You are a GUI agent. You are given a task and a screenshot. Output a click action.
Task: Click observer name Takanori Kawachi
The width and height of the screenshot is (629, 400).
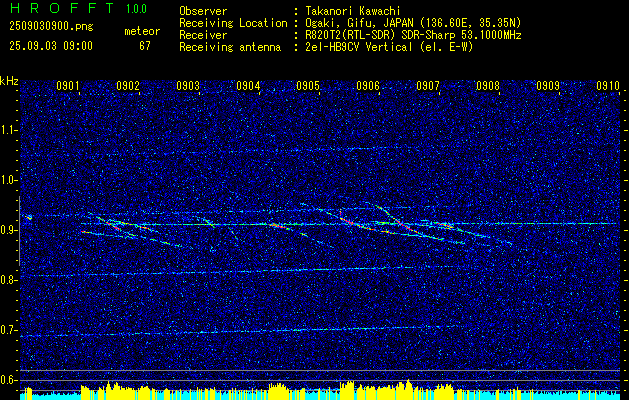353,11
